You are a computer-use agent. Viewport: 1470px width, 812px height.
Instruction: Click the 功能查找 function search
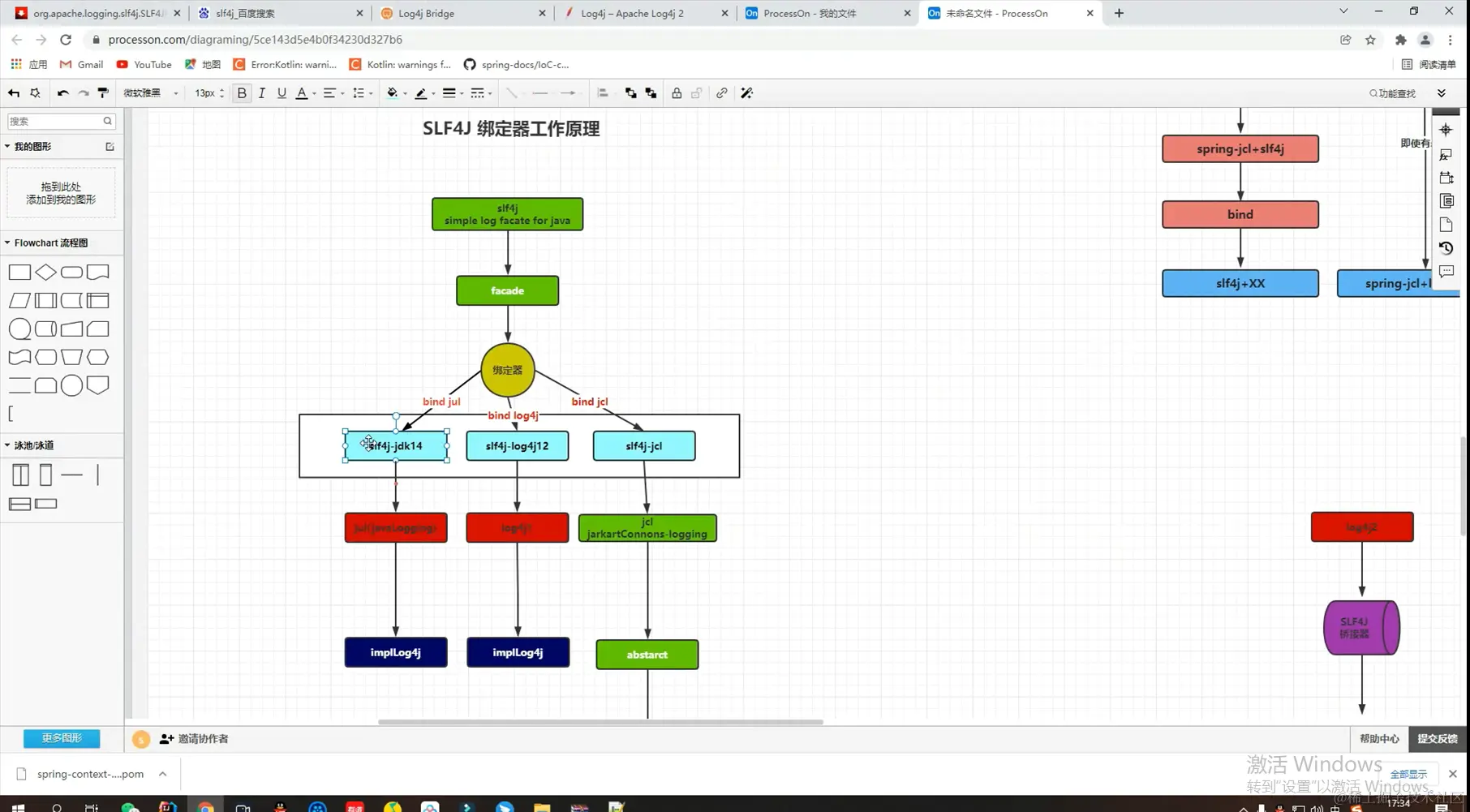click(x=1392, y=93)
